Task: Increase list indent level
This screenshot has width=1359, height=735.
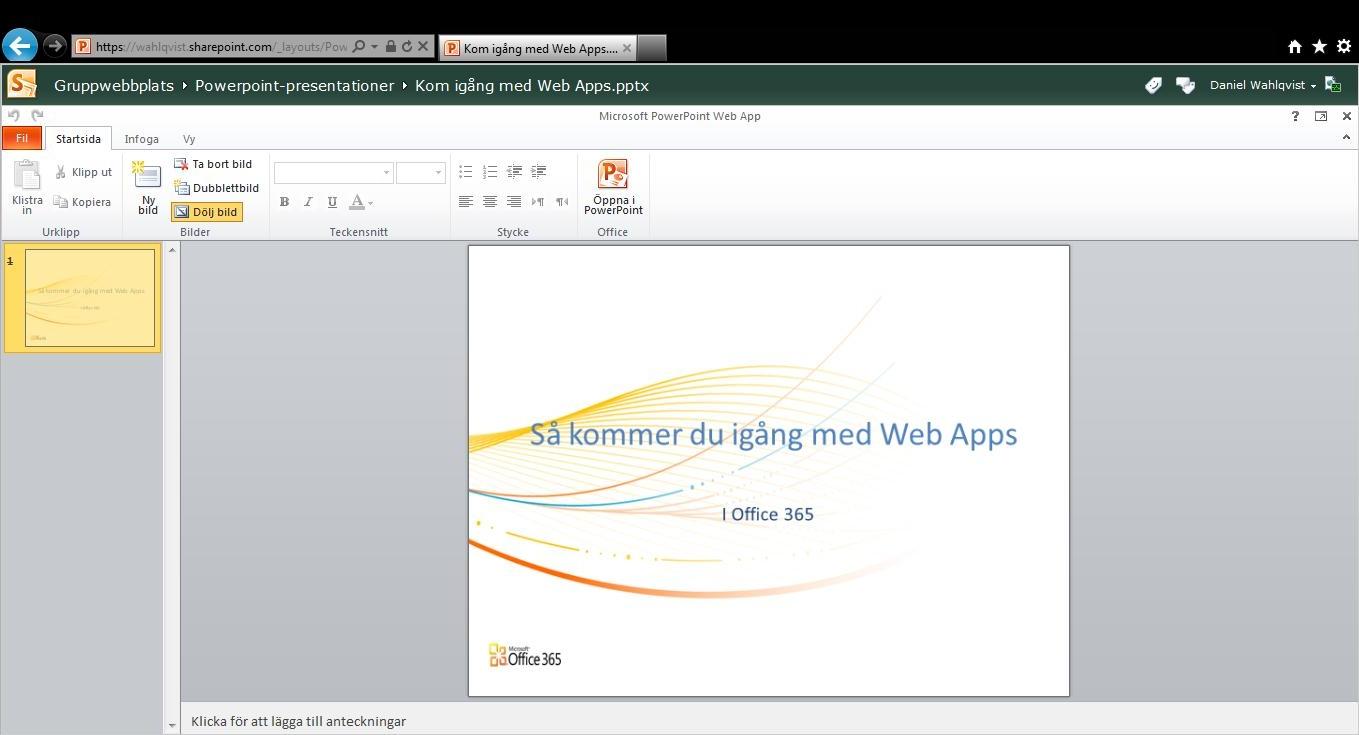Action: coord(538,172)
